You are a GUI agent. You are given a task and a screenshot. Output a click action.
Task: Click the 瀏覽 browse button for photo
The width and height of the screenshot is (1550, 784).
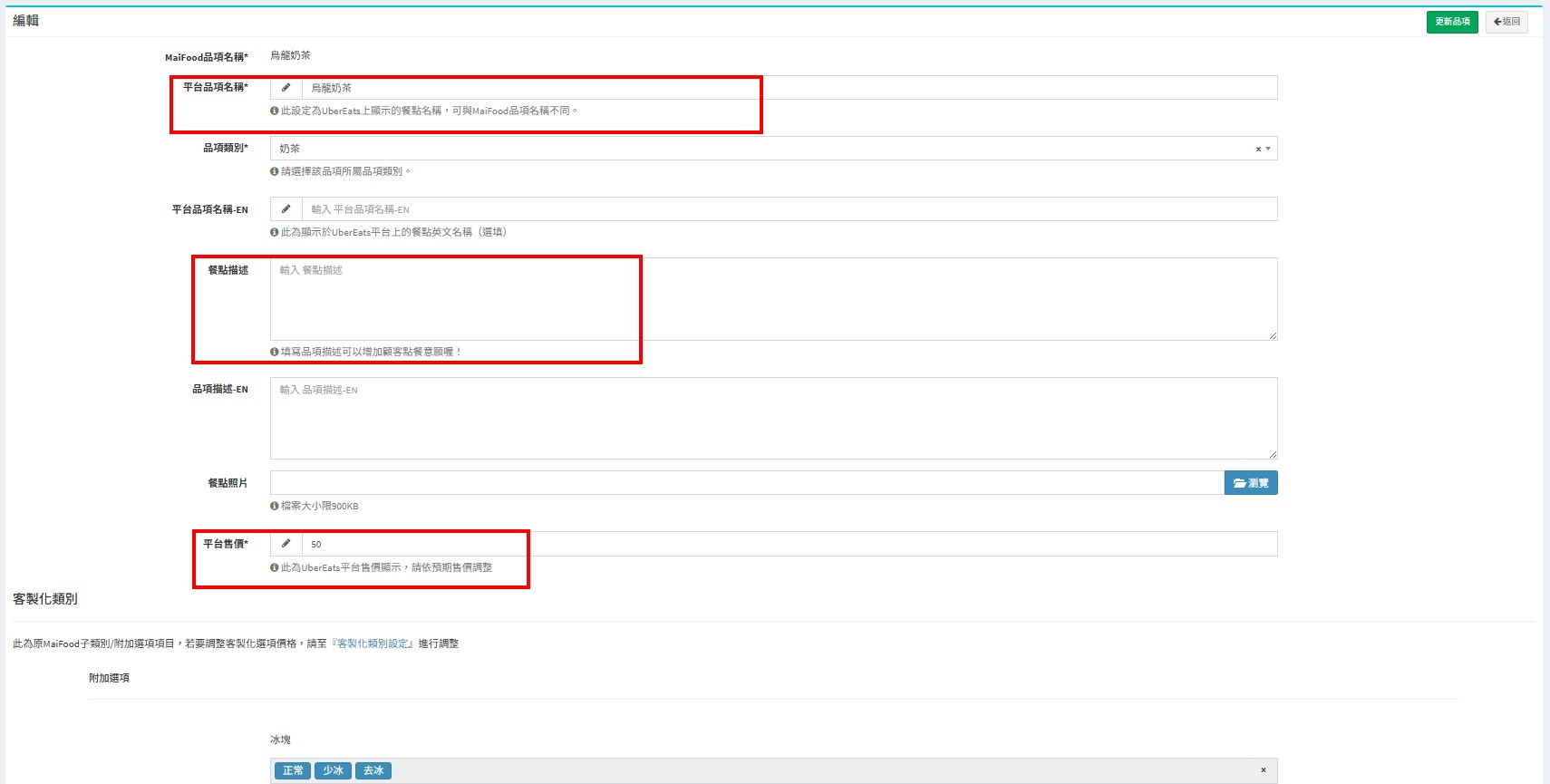1250,483
